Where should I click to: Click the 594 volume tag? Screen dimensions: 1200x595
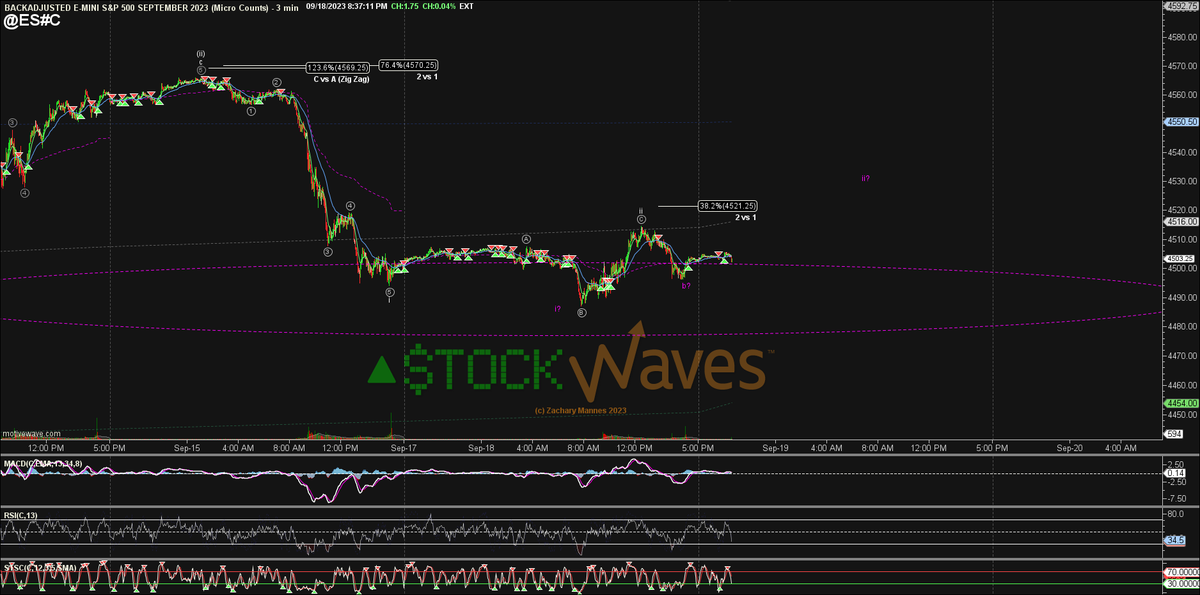tap(1175, 433)
